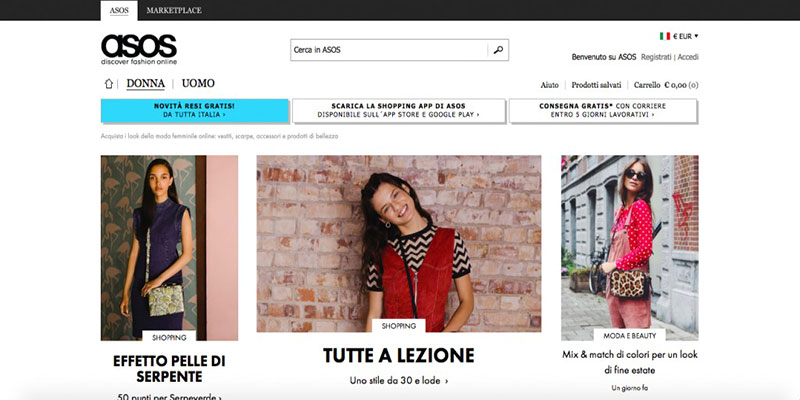
Task: Switch to the ASOS tab
Action: 119,10
